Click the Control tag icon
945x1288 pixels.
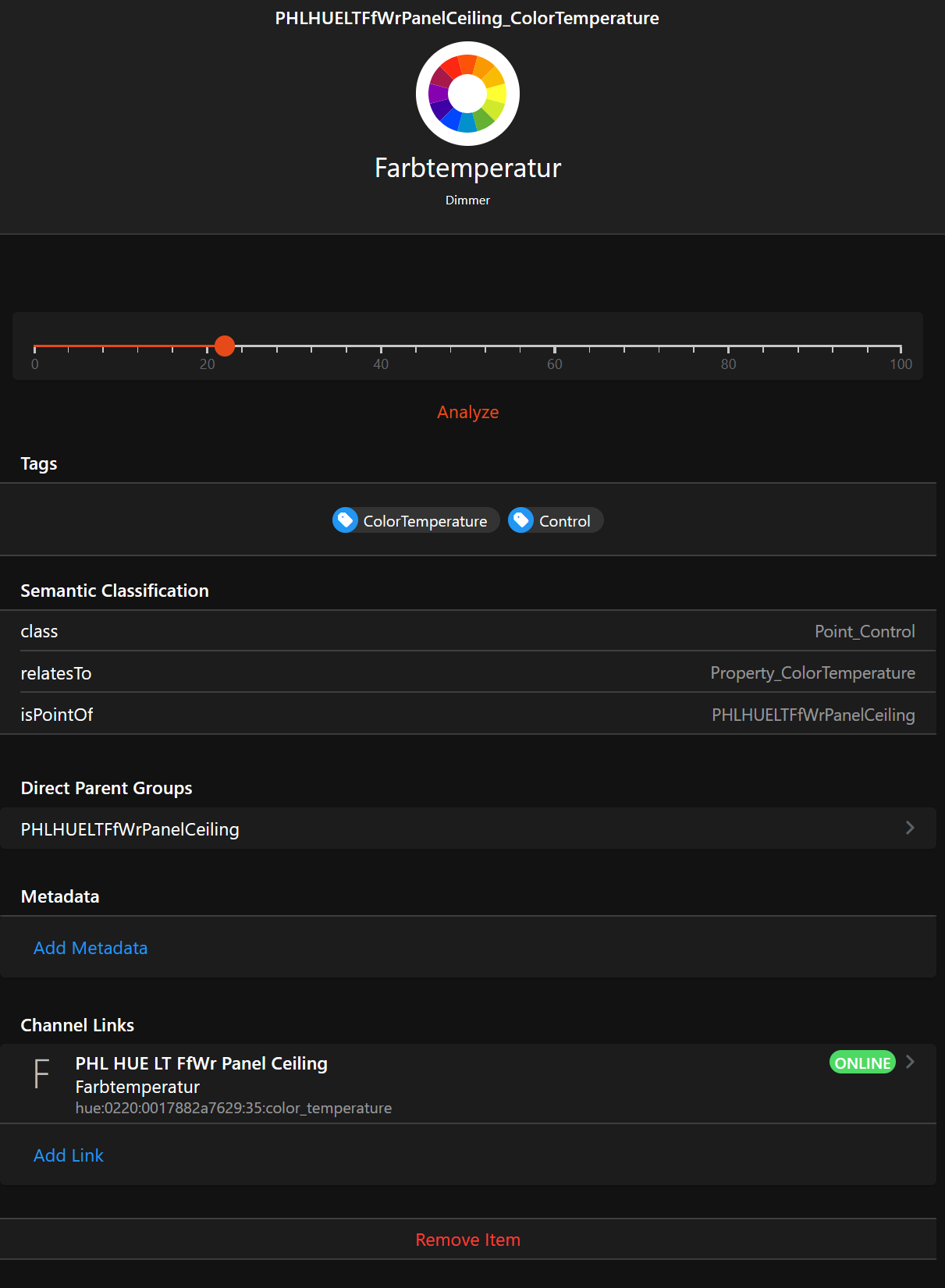pos(520,520)
